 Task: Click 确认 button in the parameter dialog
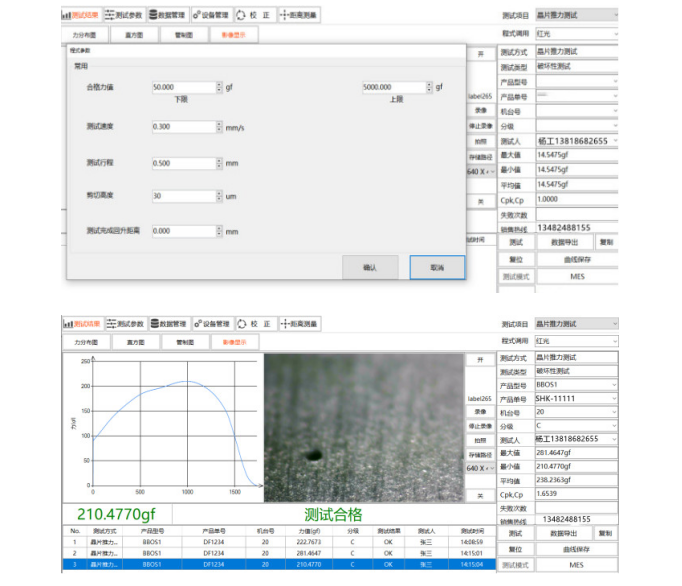click(x=369, y=267)
